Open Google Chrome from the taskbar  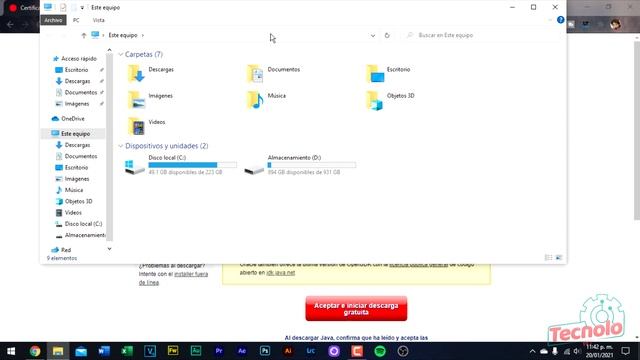[x=35, y=351]
